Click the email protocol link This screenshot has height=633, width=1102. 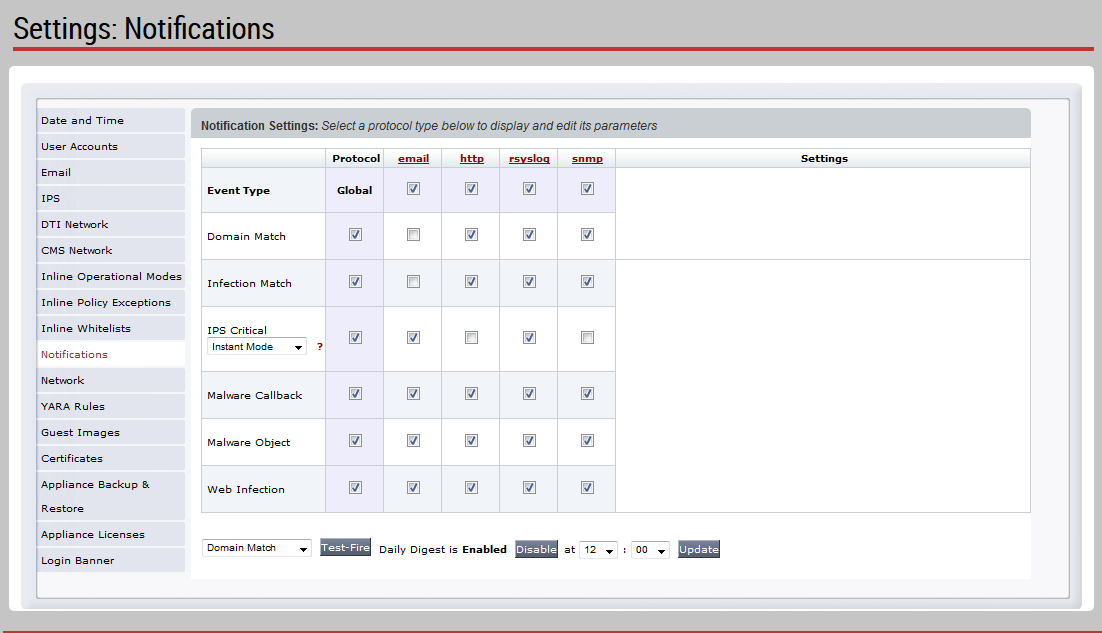pyautogui.click(x=413, y=159)
